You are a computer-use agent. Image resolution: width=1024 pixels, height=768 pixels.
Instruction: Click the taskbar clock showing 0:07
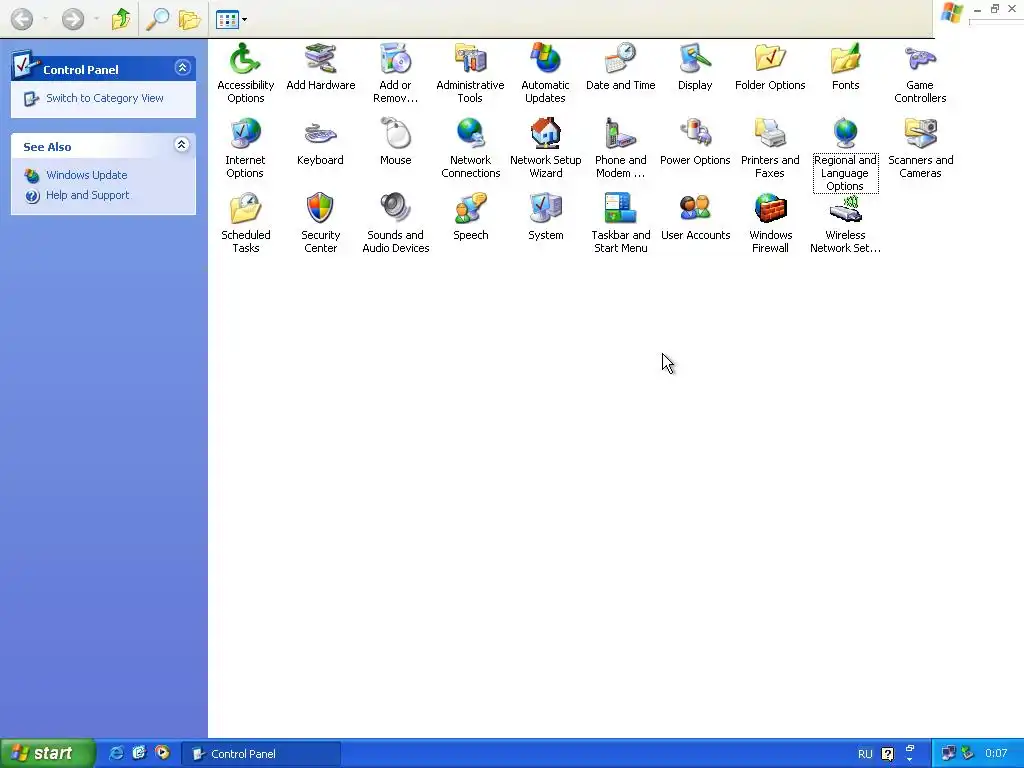pos(996,754)
